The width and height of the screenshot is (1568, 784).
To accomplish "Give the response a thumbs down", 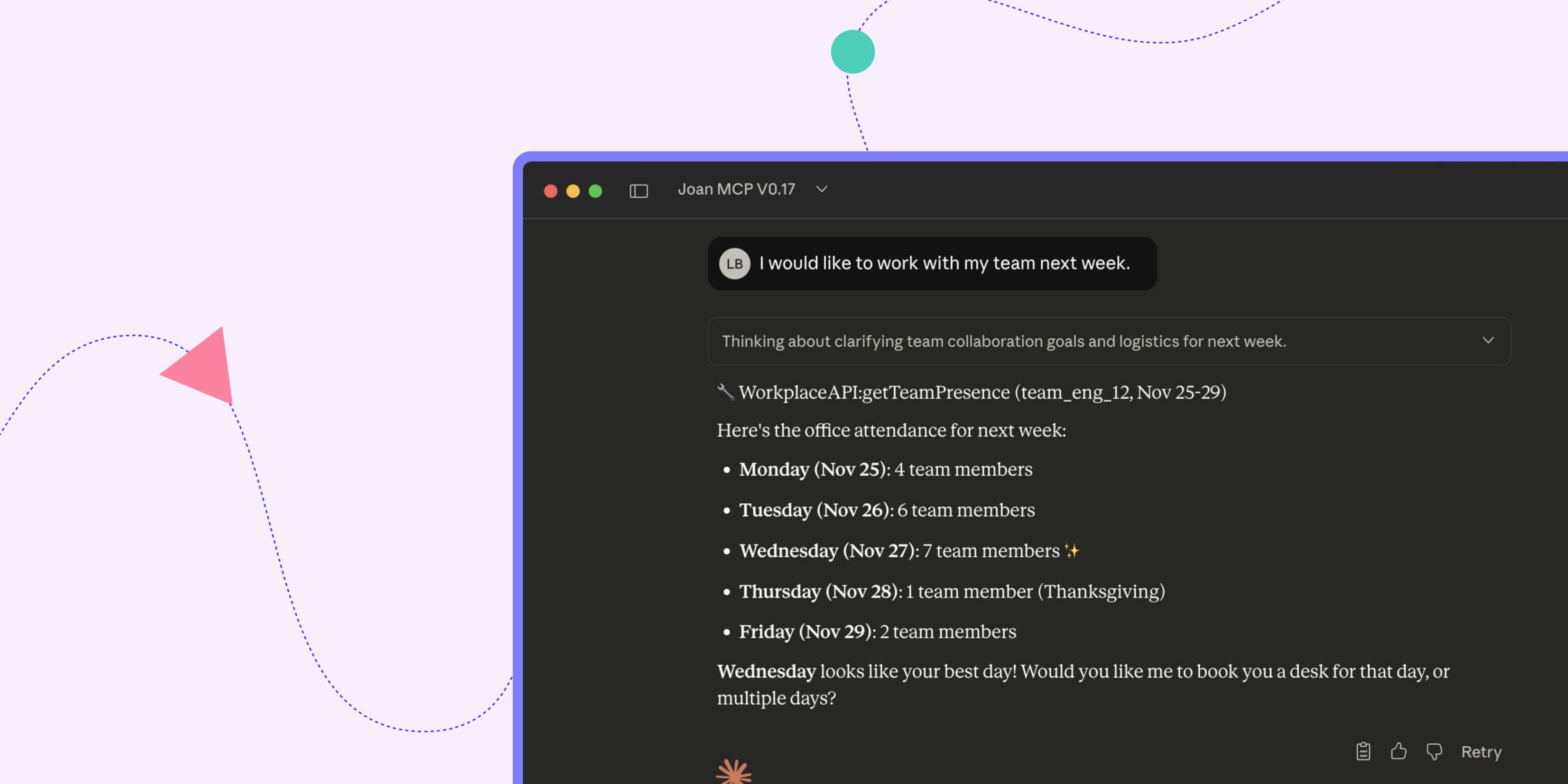I will coord(1434,751).
